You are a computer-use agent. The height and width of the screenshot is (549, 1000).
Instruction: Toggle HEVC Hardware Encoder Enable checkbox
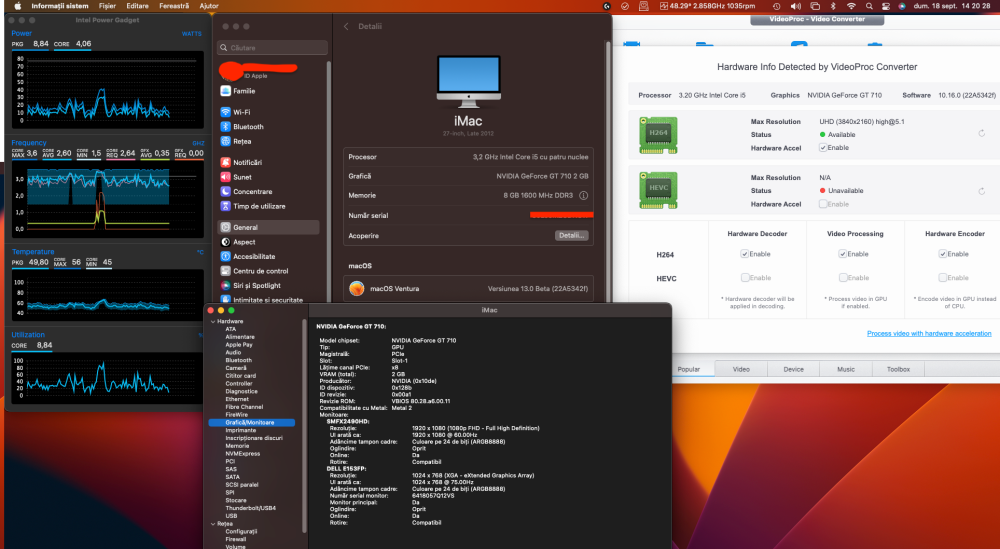point(943,277)
